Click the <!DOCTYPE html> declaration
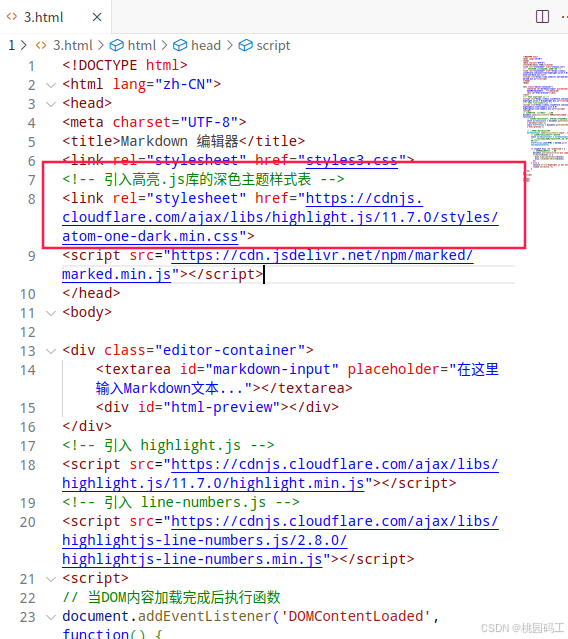Image resolution: width=568 pixels, height=639 pixels. (x=125, y=65)
